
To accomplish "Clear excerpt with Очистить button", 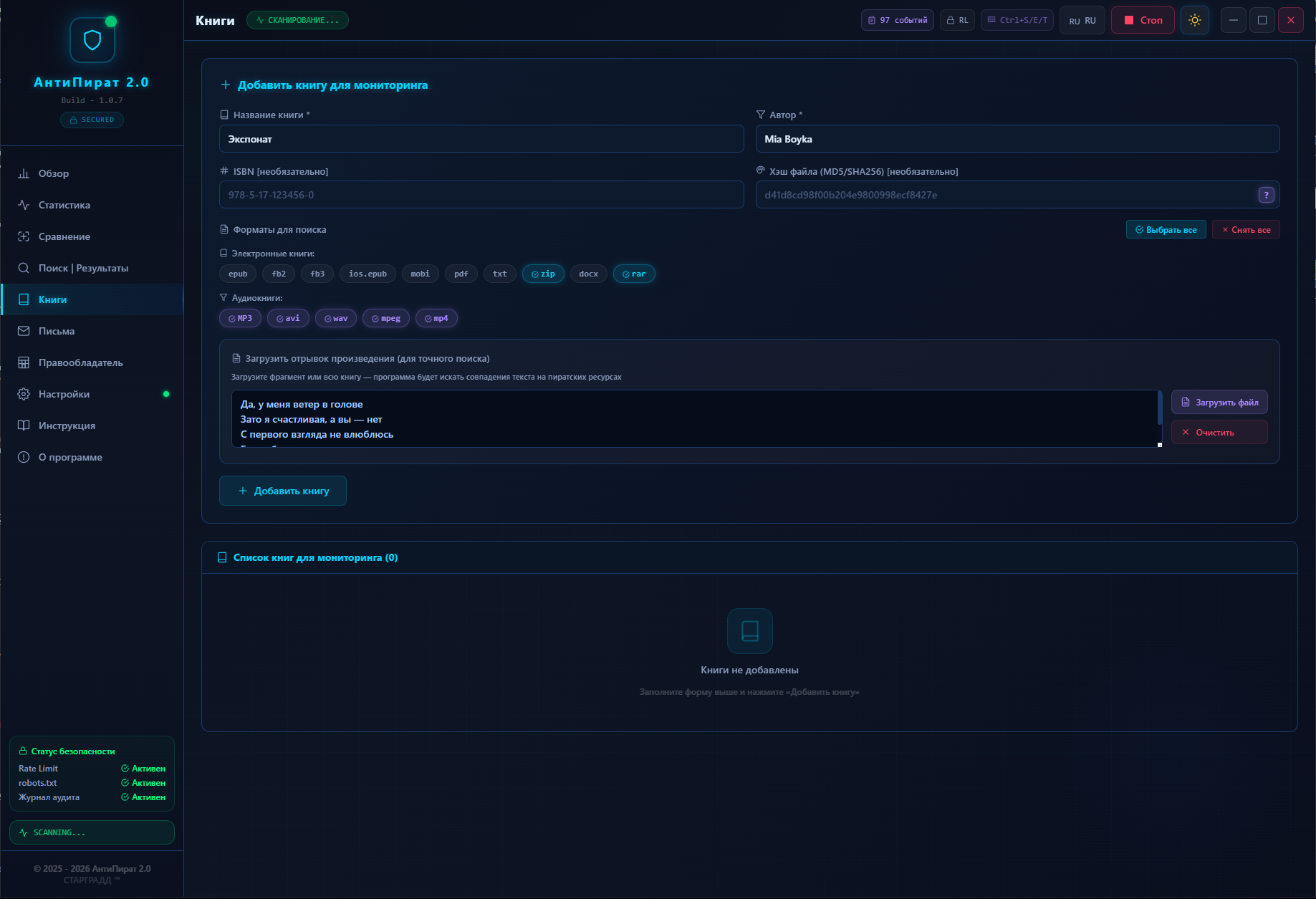I will tap(1219, 433).
